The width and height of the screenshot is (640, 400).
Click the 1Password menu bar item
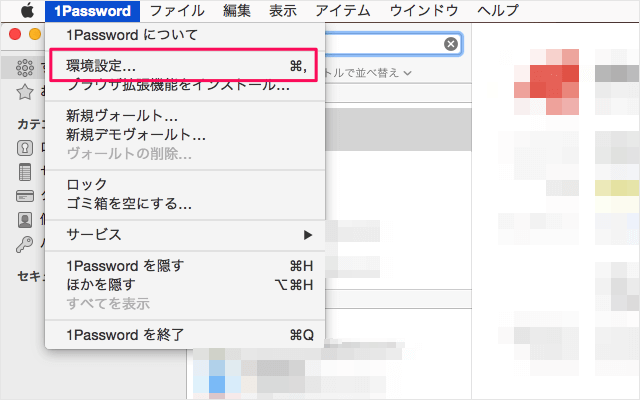92,11
